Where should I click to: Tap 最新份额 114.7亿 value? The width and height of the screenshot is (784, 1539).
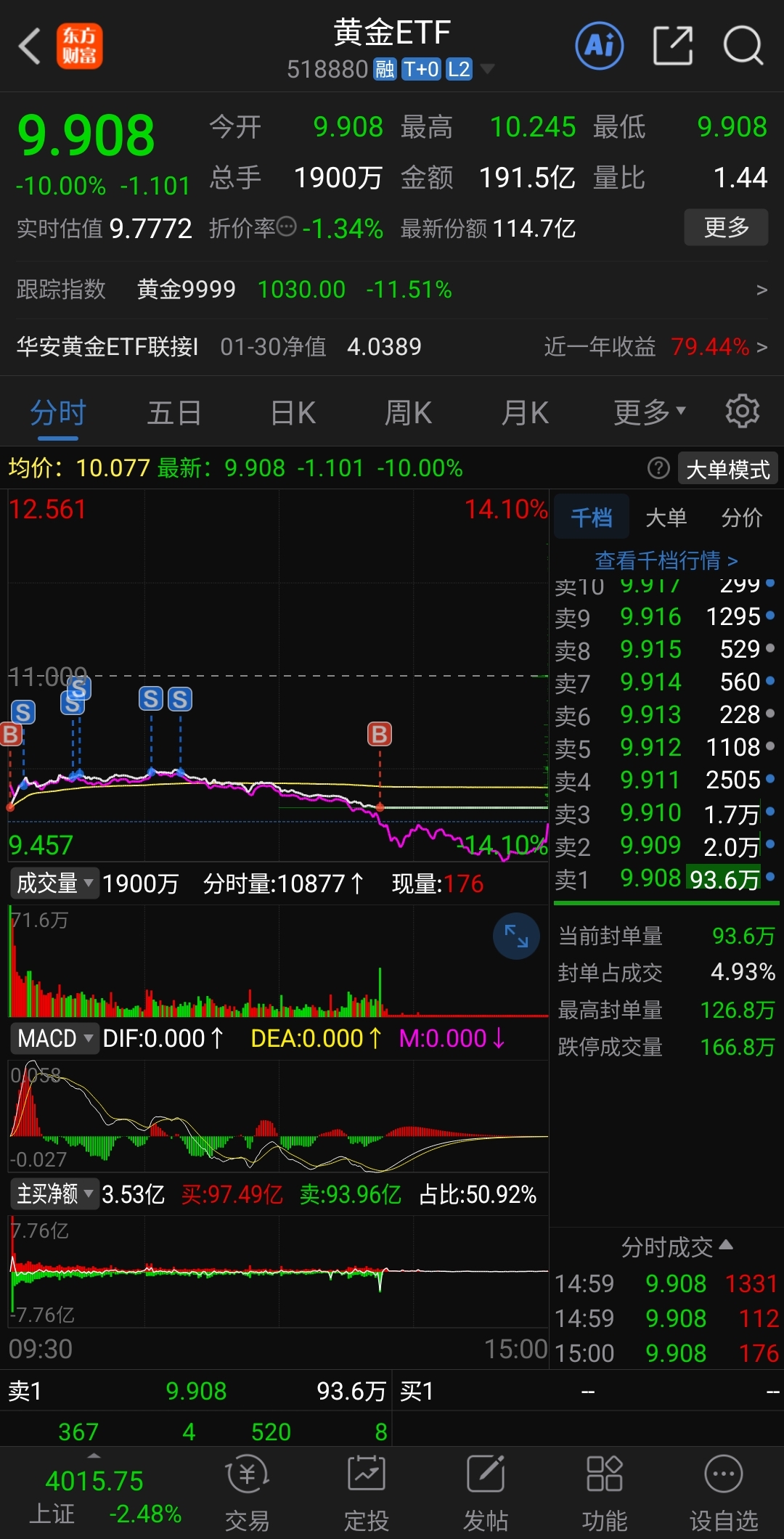534,229
